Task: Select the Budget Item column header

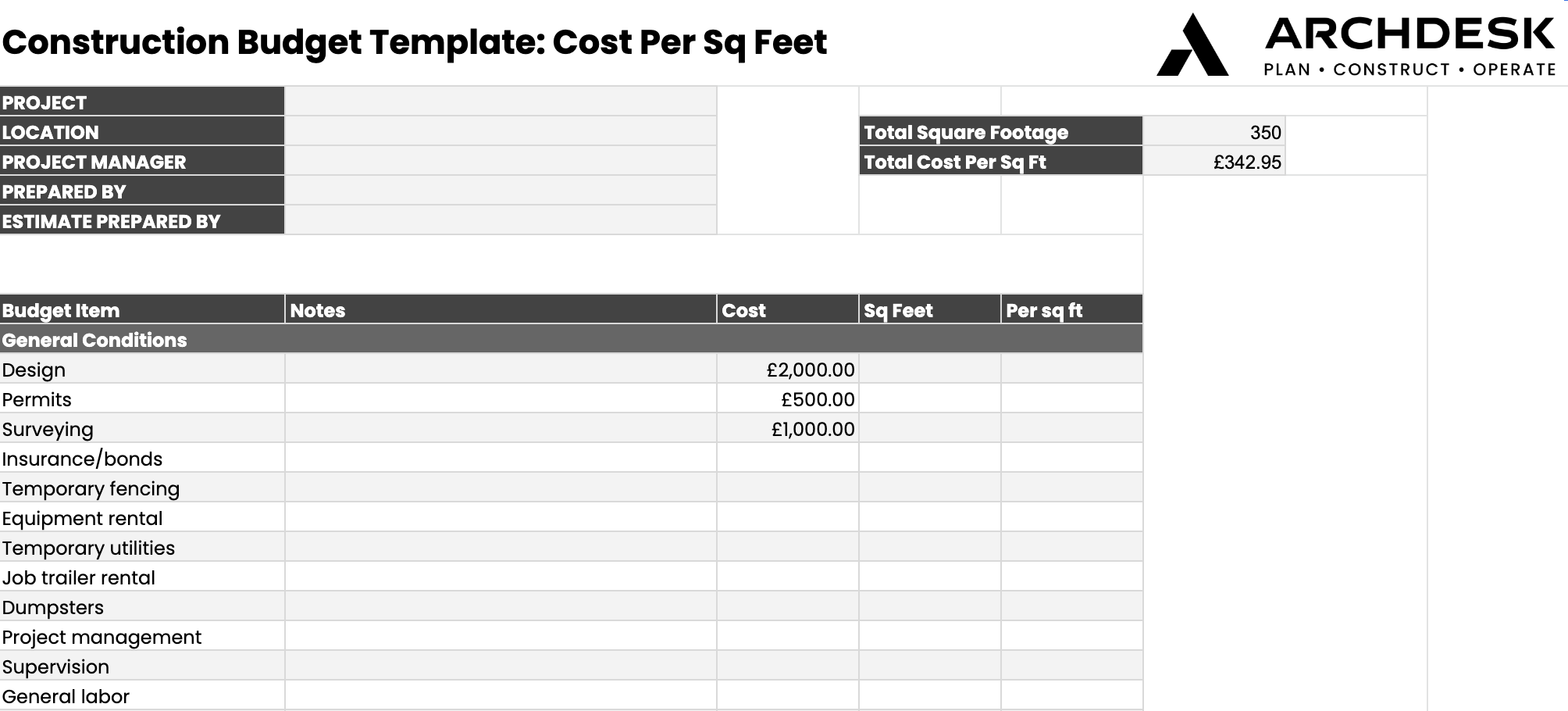Action: (142, 310)
